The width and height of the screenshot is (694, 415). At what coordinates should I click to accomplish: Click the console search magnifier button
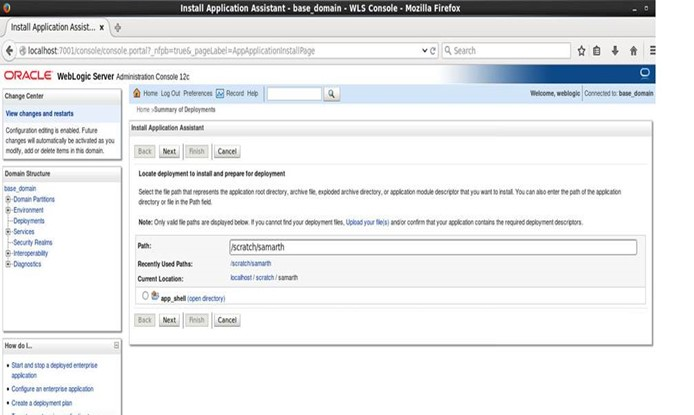332,94
